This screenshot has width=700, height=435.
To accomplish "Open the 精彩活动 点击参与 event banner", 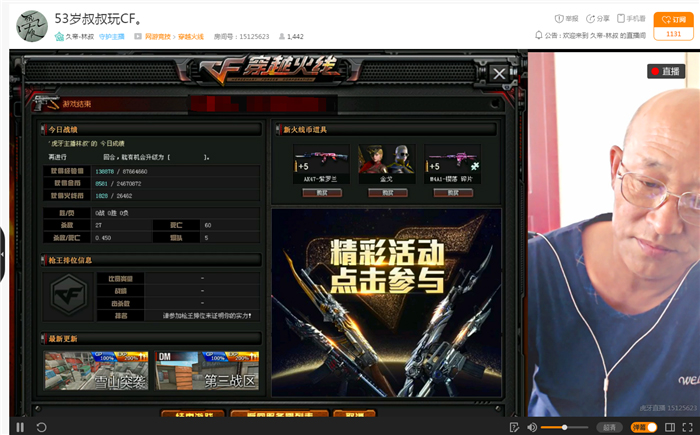I will (x=386, y=302).
